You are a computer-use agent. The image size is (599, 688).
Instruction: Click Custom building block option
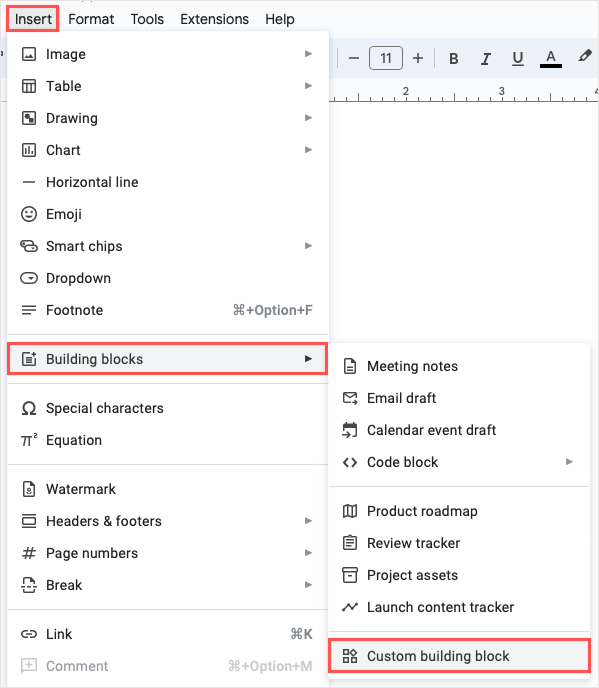click(x=459, y=656)
